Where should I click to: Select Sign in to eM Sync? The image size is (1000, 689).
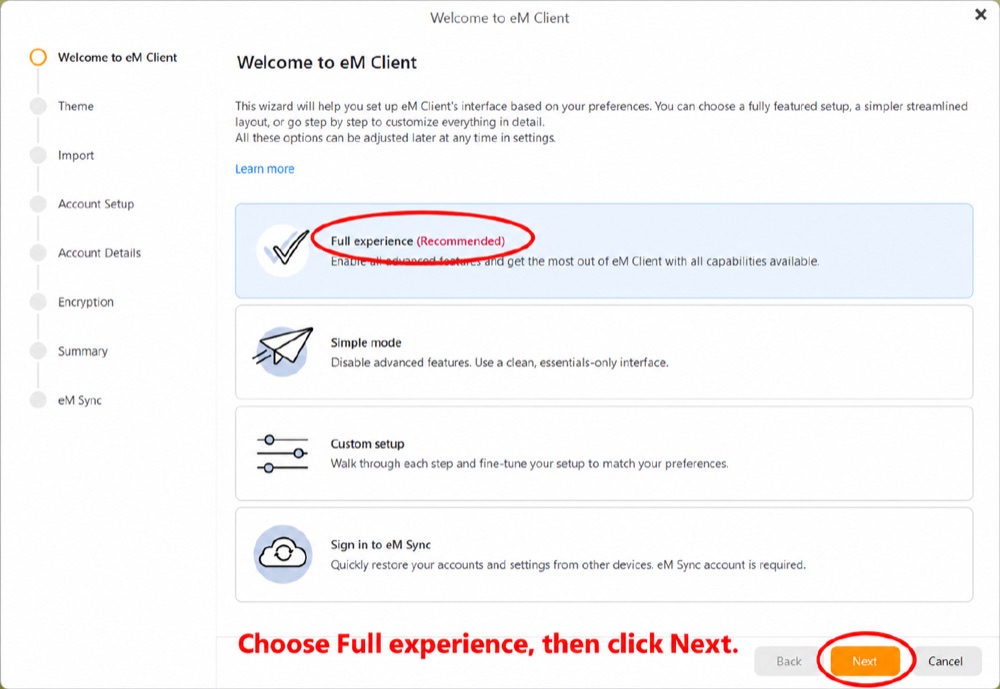(604, 554)
